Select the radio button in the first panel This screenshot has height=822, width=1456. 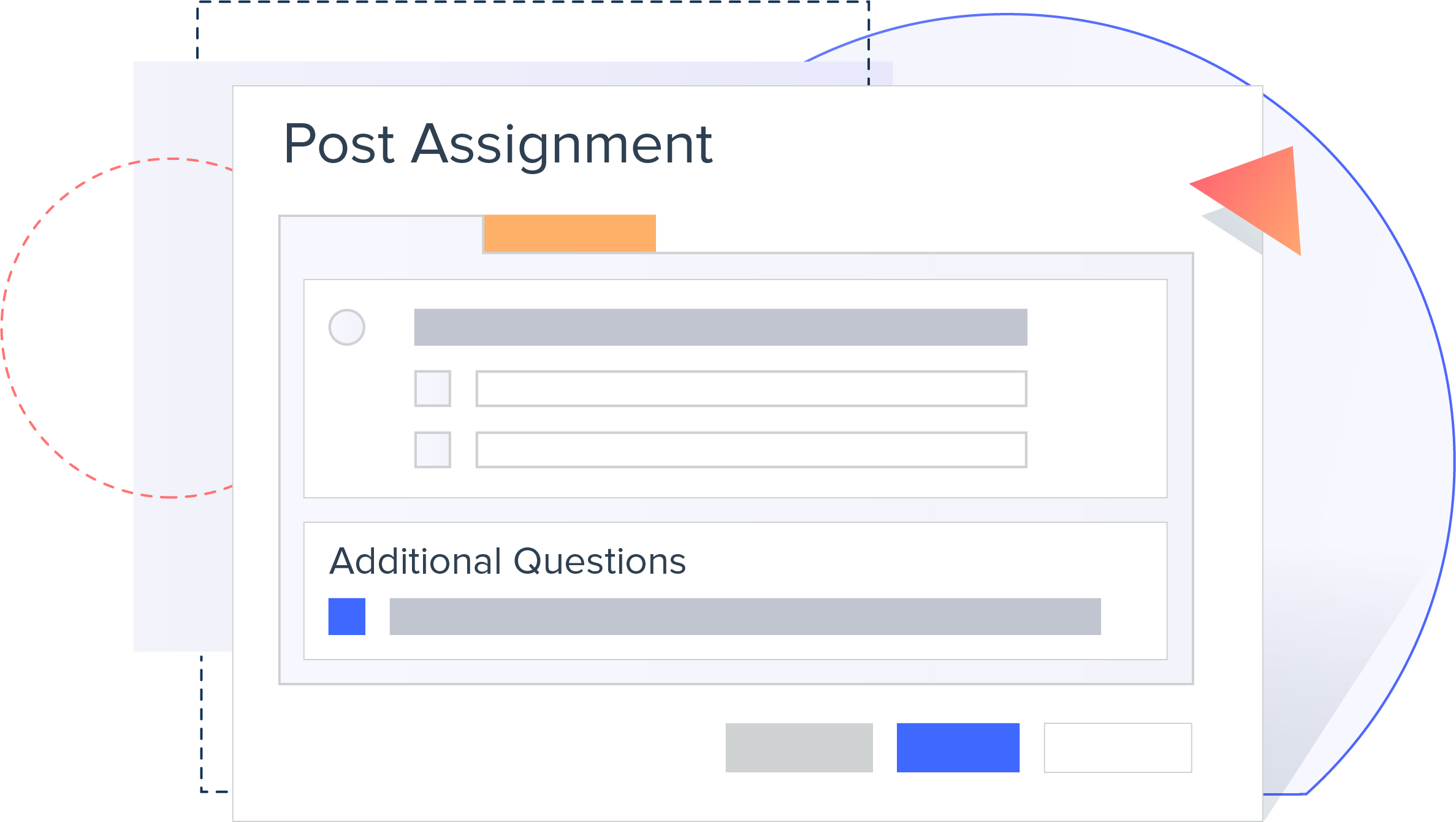tap(347, 327)
